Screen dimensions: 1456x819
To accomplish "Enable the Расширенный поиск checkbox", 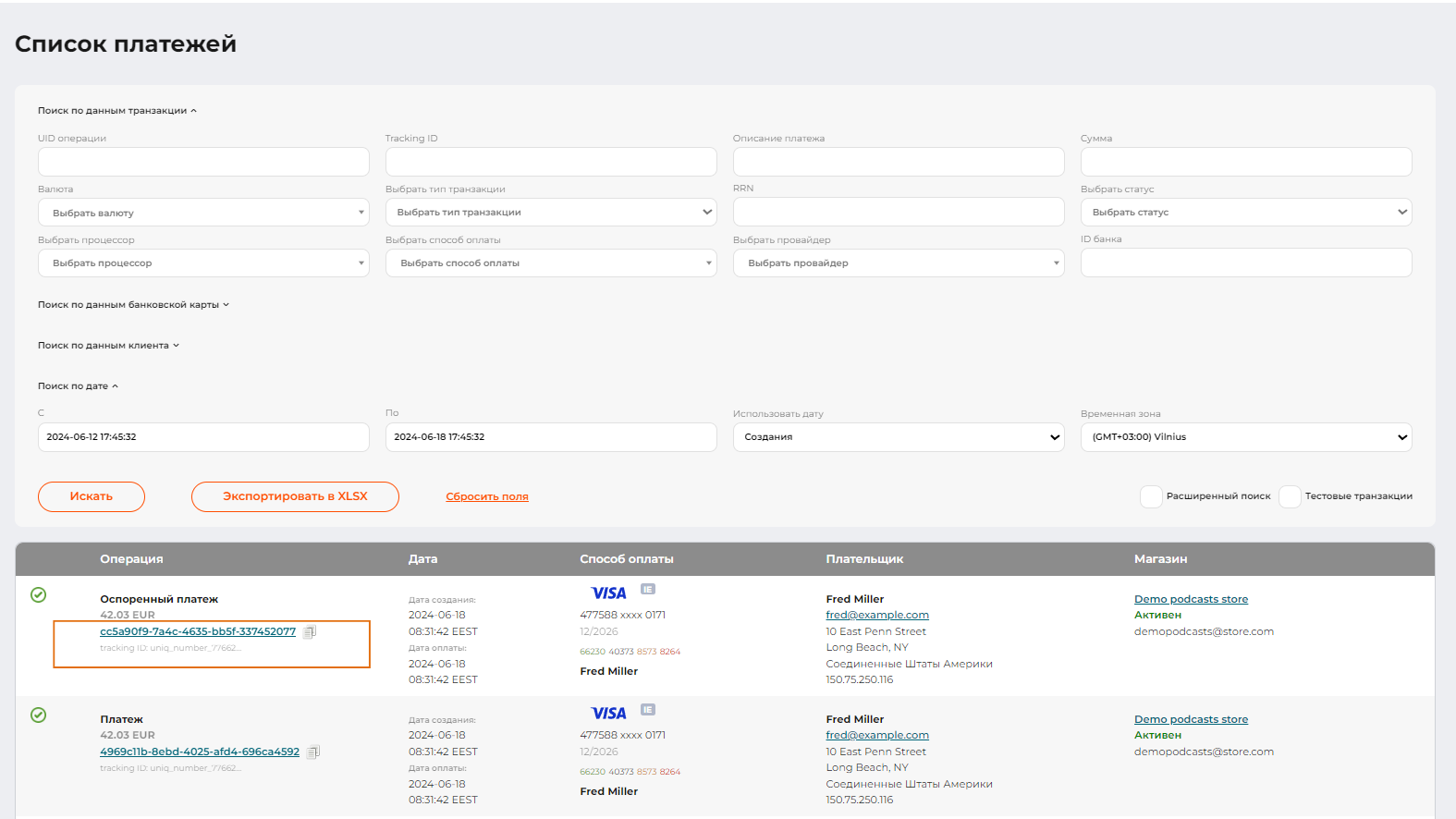I will (1151, 496).
